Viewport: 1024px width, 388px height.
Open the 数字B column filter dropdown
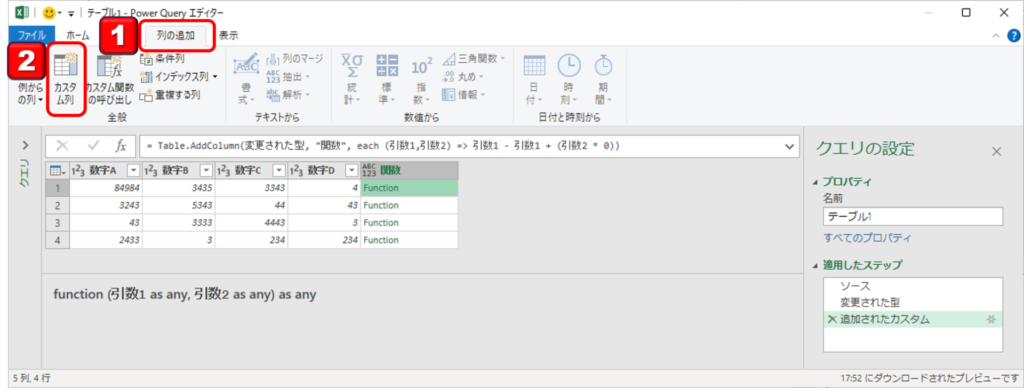(206, 170)
